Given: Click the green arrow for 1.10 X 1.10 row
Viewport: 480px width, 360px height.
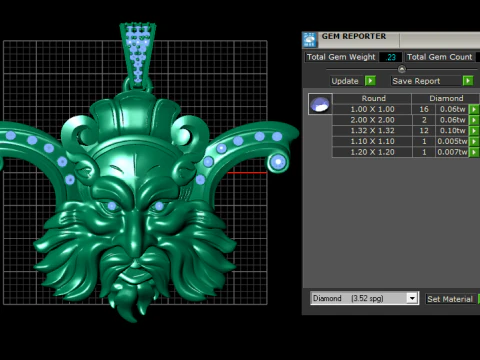Looking at the screenshot, I should click(x=474, y=141).
